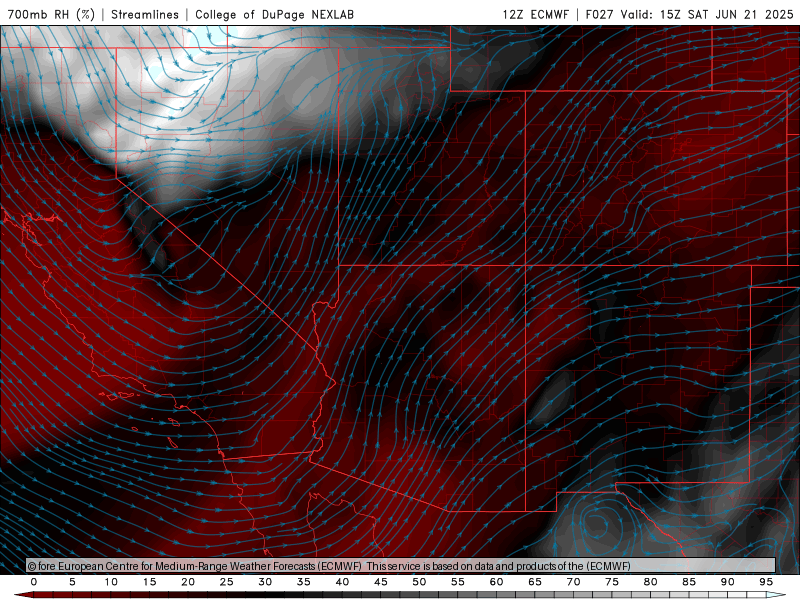Click the colorbar label "45"

(x=381, y=582)
